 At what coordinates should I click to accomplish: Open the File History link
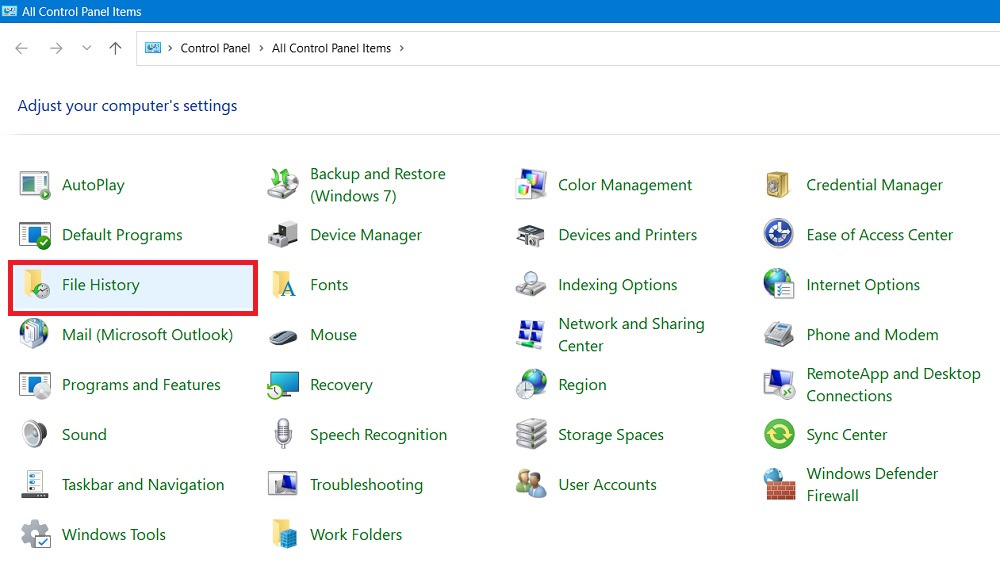(x=101, y=285)
